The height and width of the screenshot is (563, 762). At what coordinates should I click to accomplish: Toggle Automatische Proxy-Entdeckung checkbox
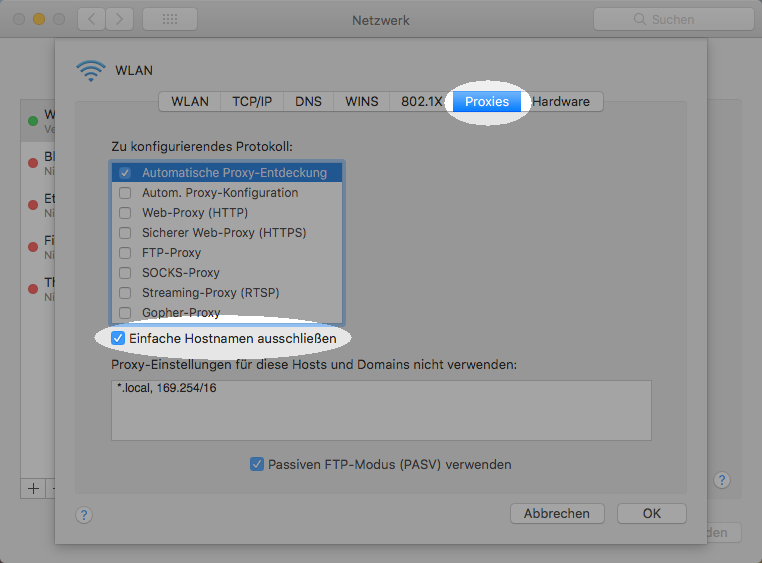click(x=126, y=173)
